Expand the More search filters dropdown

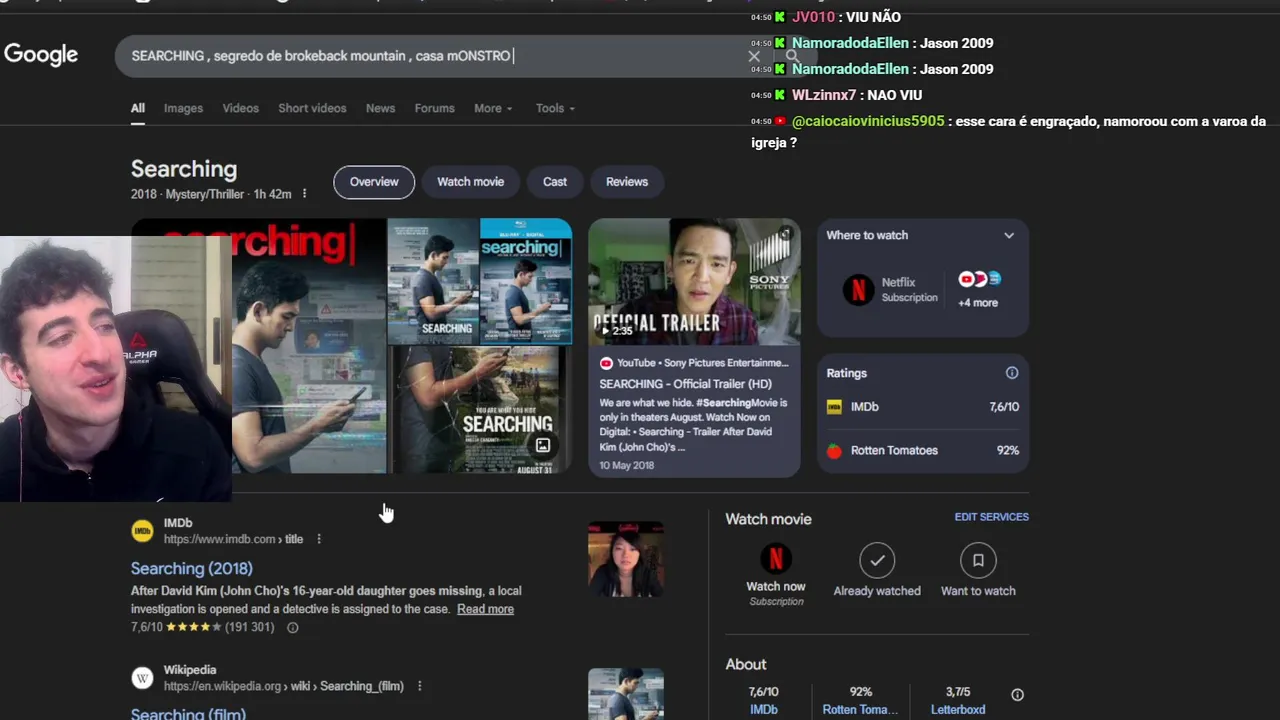point(493,108)
